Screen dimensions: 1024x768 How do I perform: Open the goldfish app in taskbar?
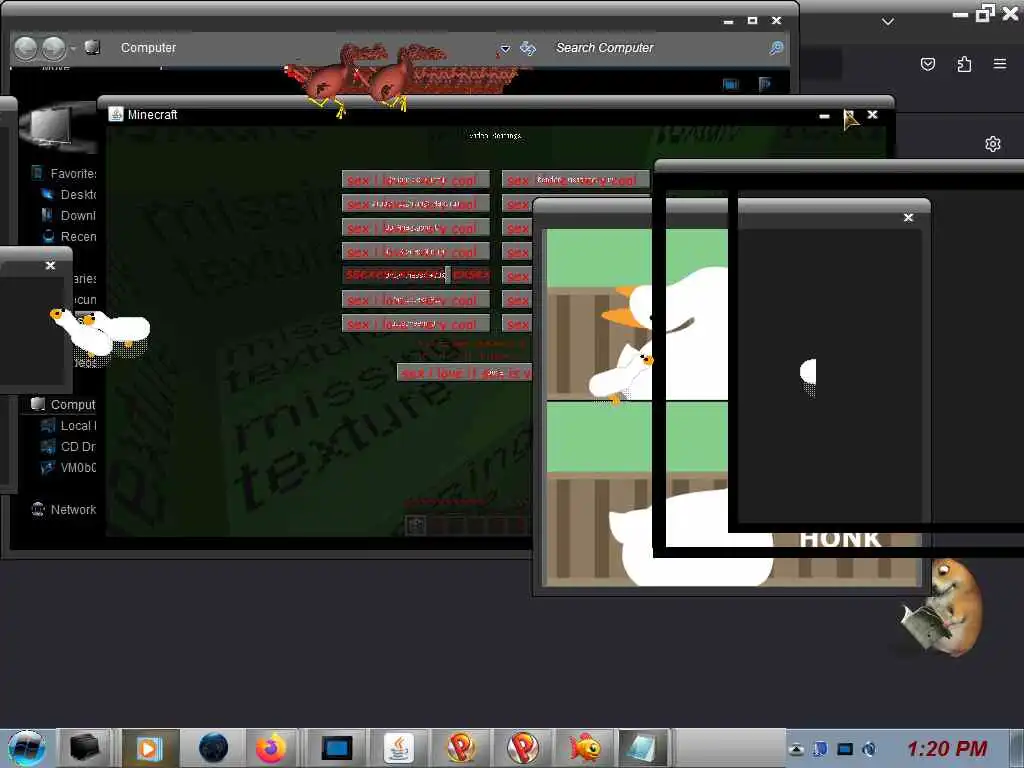(x=584, y=748)
